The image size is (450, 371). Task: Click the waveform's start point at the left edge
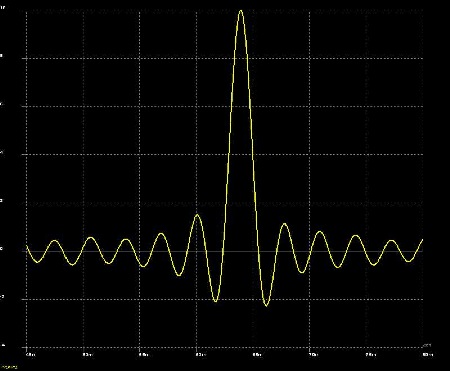(x=27, y=247)
